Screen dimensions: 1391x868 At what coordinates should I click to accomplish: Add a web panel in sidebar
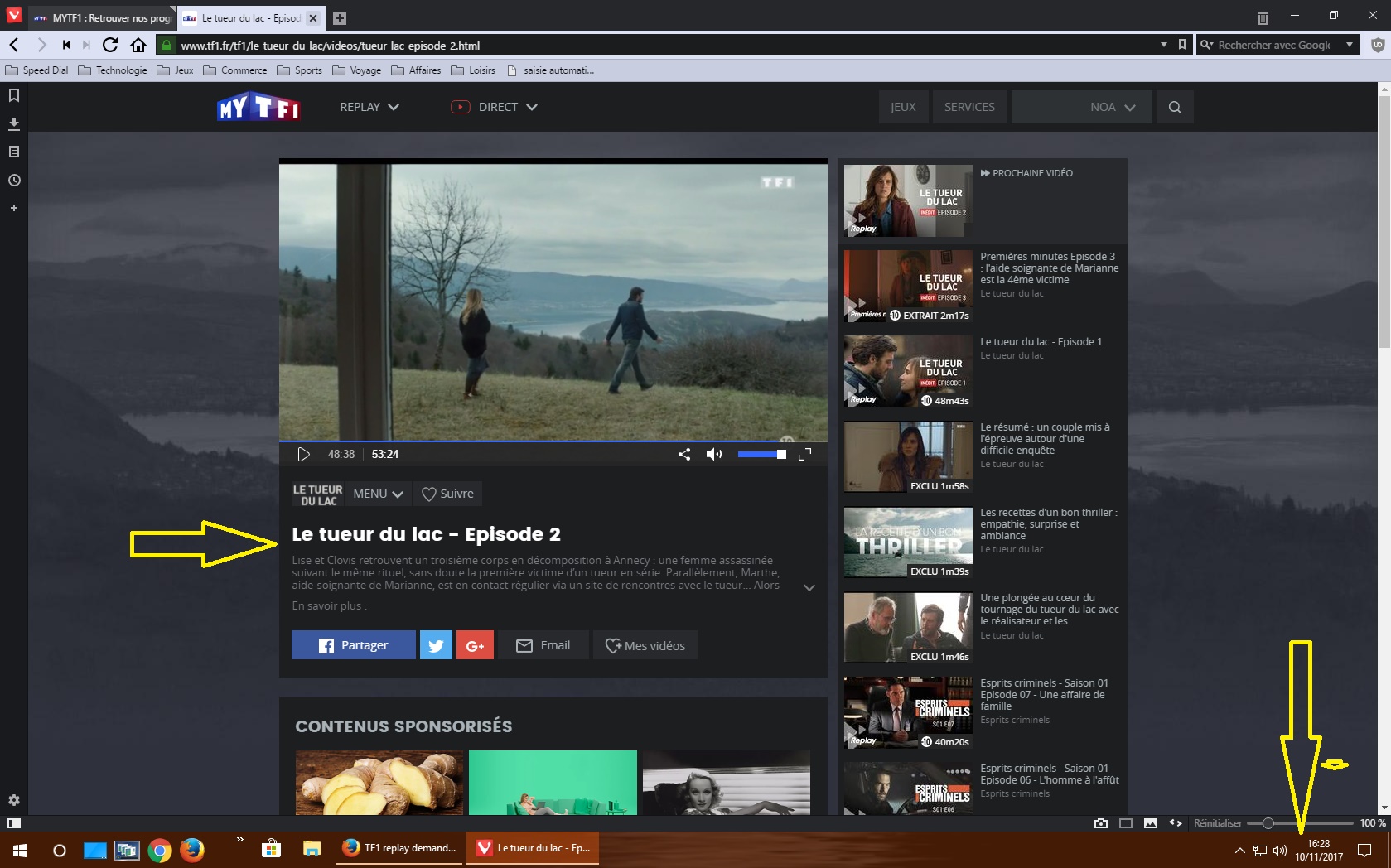tap(14, 208)
